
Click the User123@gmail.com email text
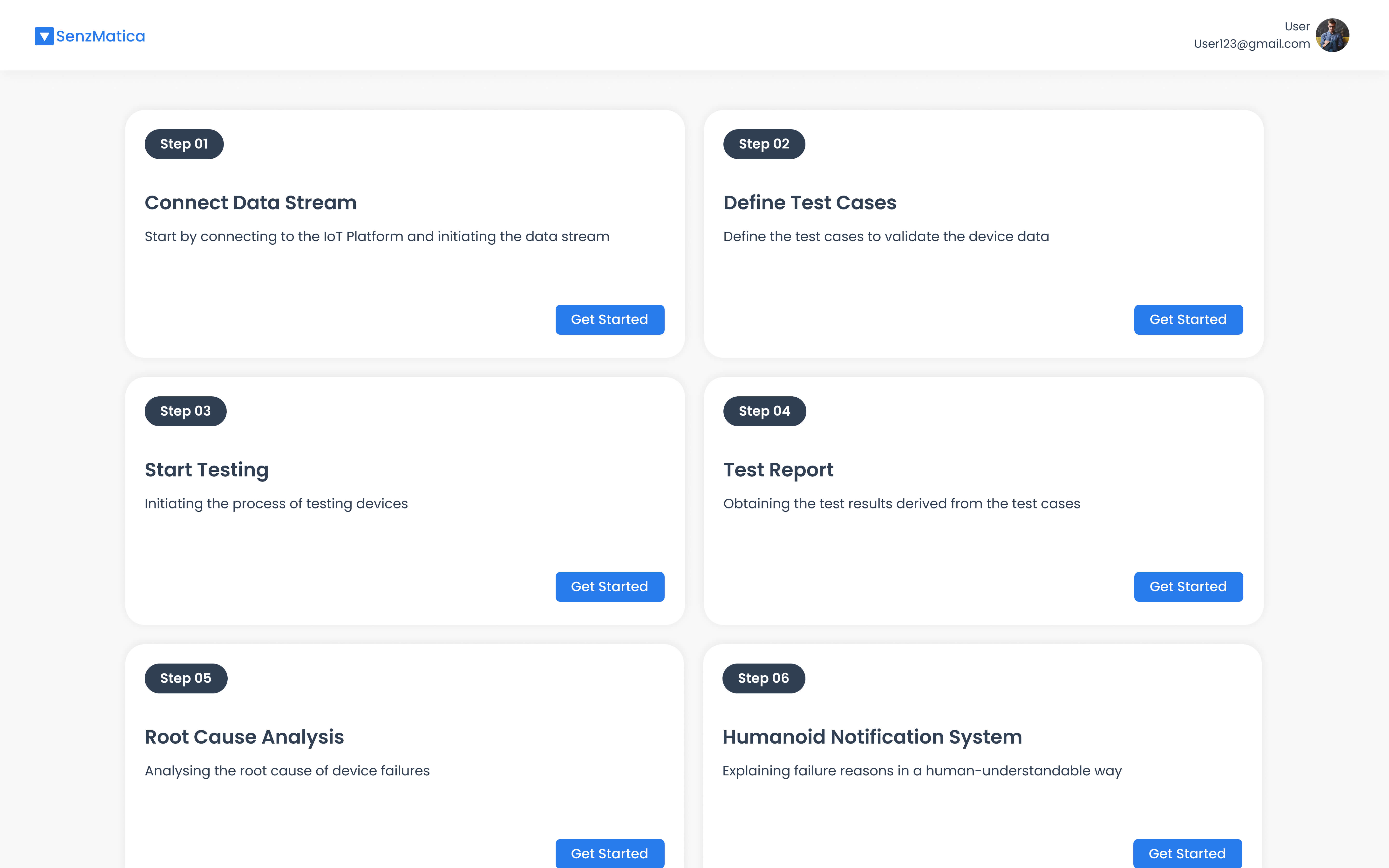(1252, 44)
